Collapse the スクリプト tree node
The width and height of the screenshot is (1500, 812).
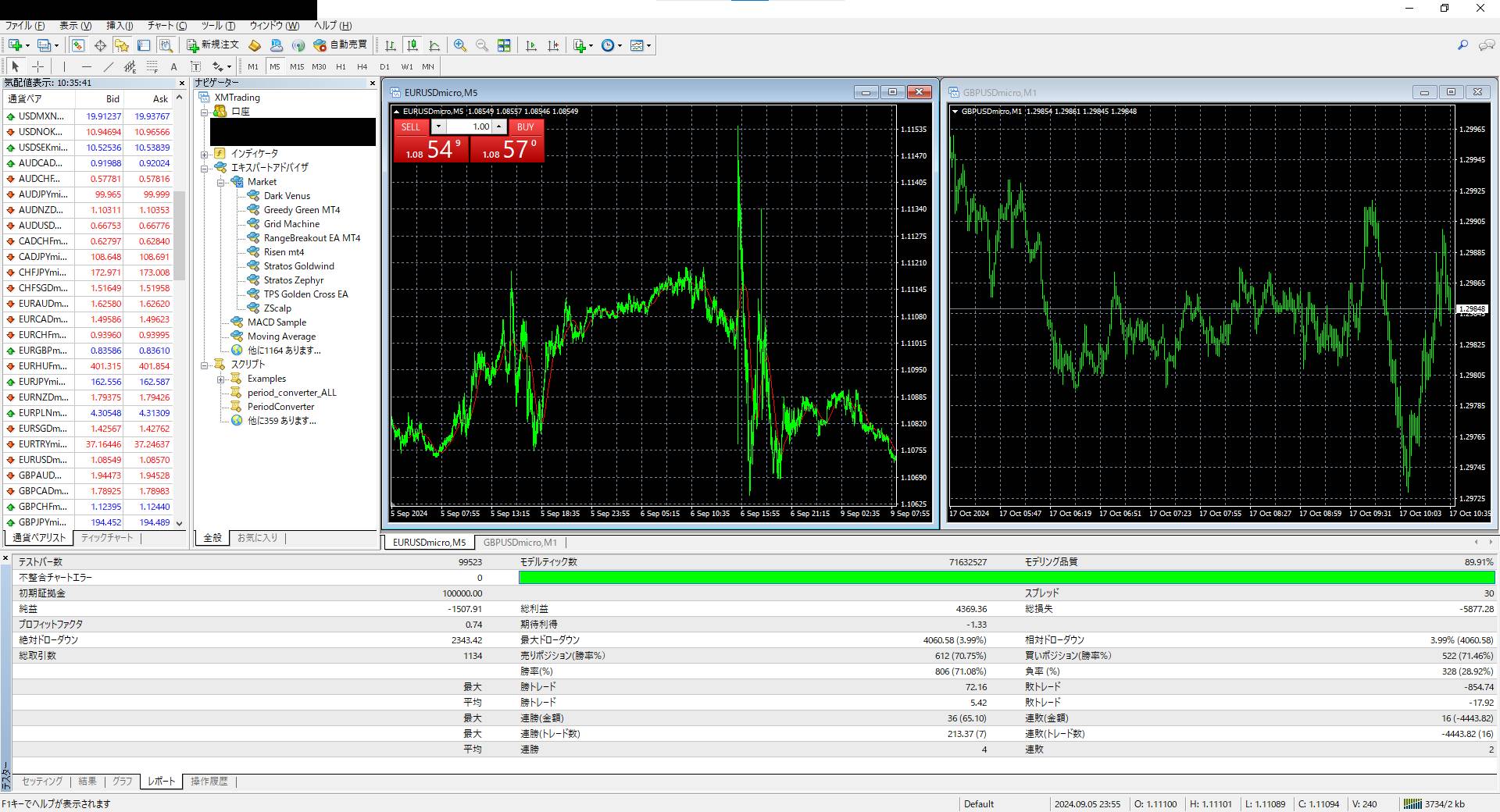(204, 365)
